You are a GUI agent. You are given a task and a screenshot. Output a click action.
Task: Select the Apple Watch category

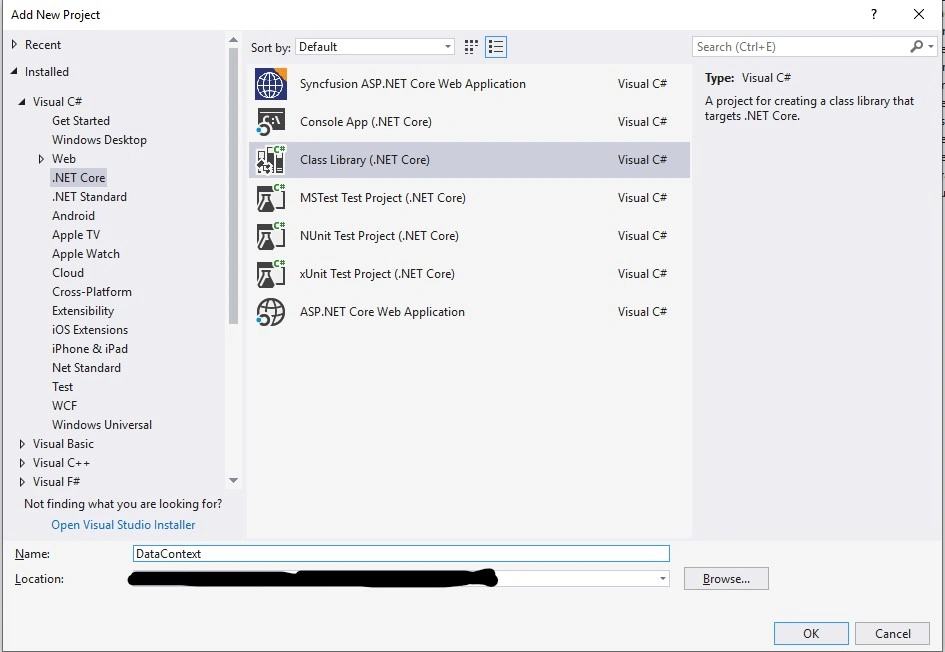point(86,254)
